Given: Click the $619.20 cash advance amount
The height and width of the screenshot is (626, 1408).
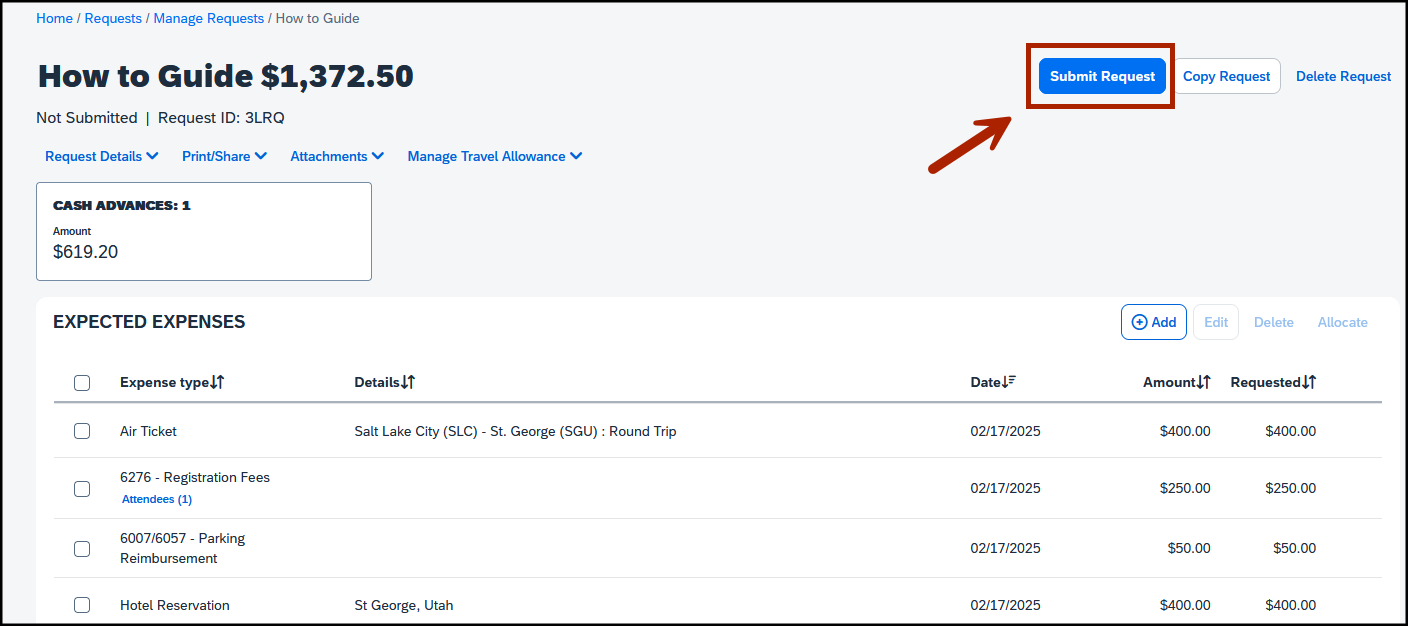Looking at the screenshot, I should click(85, 252).
